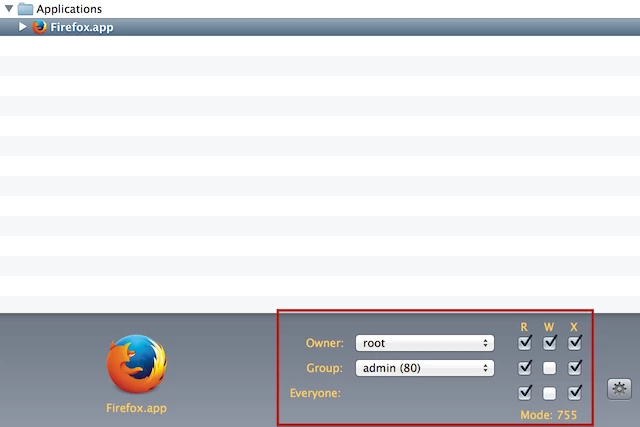Image resolution: width=640 pixels, height=427 pixels.
Task: Toggle Owner read permission checkbox
Action: click(524, 342)
